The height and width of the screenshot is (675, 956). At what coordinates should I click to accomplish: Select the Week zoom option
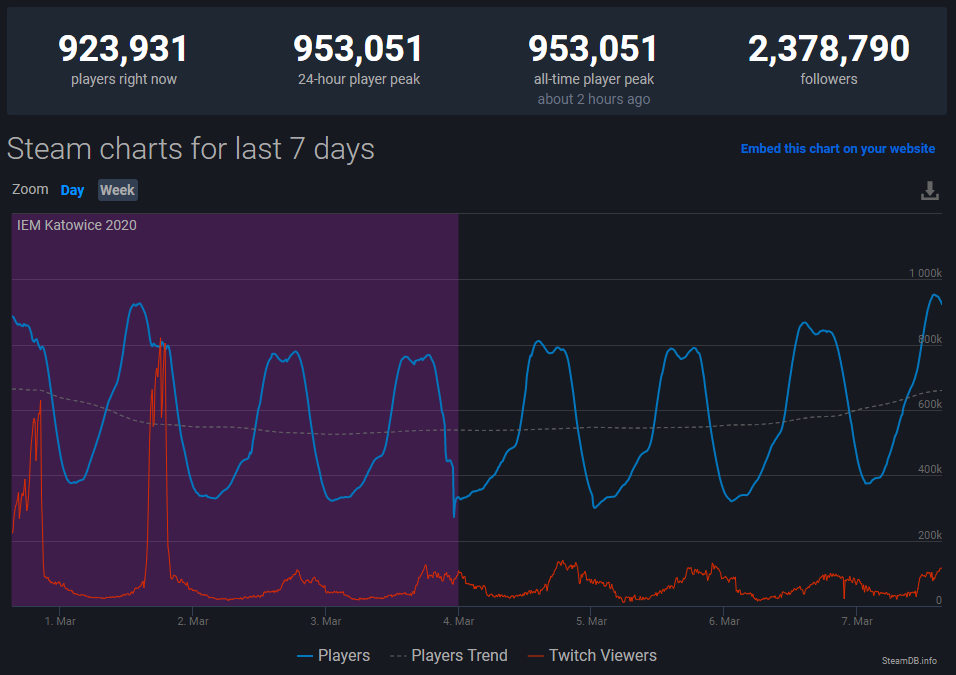pyautogui.click(x=118, y=190)
